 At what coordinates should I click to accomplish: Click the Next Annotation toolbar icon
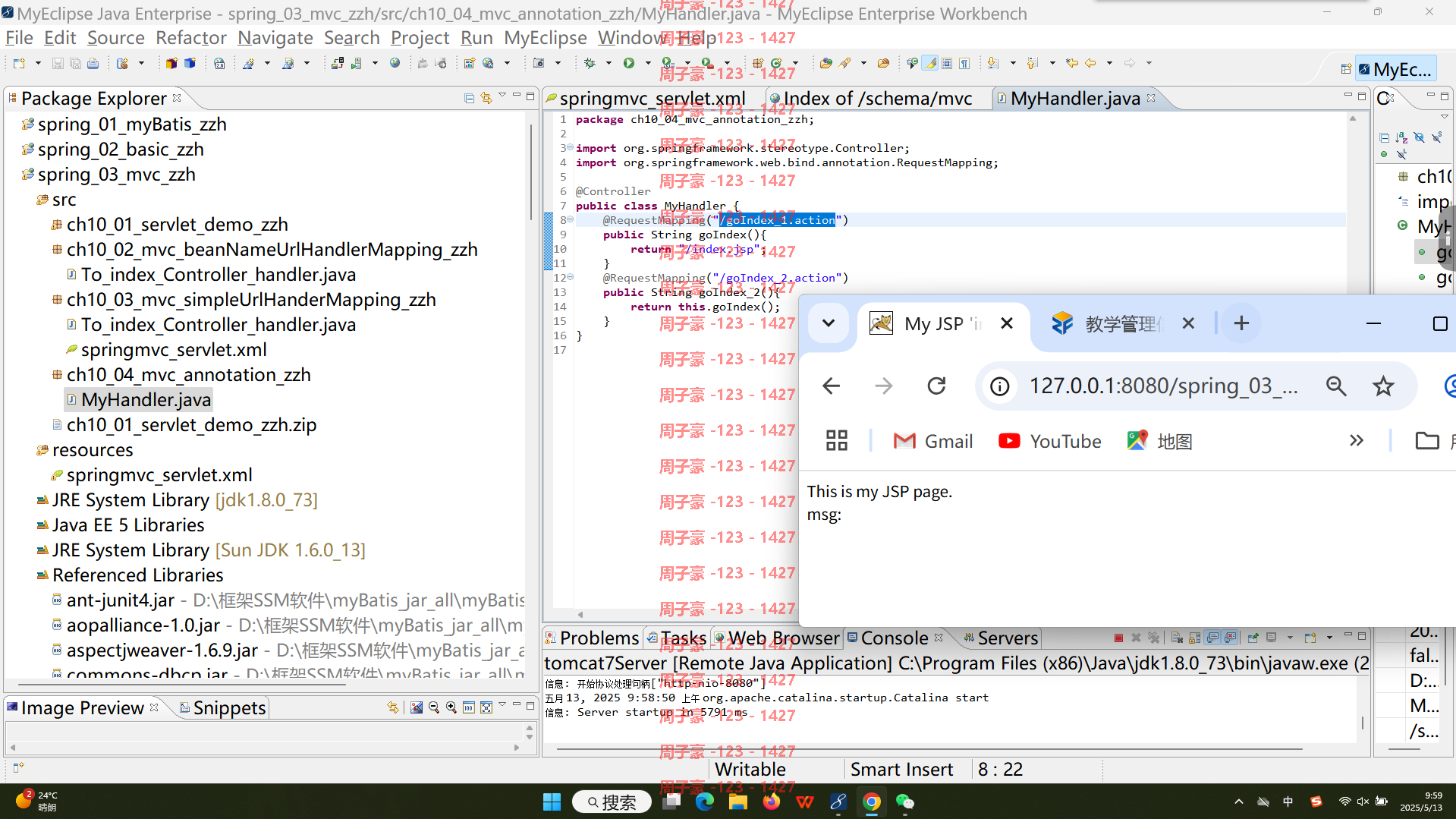coord(992,64)
